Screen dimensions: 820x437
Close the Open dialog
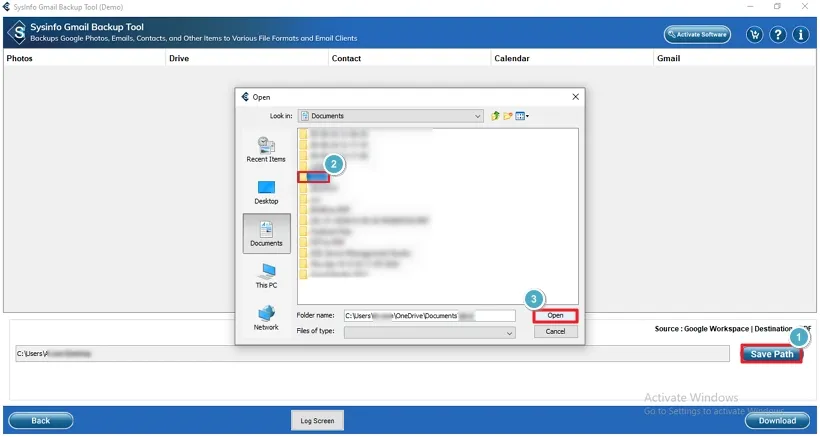coord(575,97)
